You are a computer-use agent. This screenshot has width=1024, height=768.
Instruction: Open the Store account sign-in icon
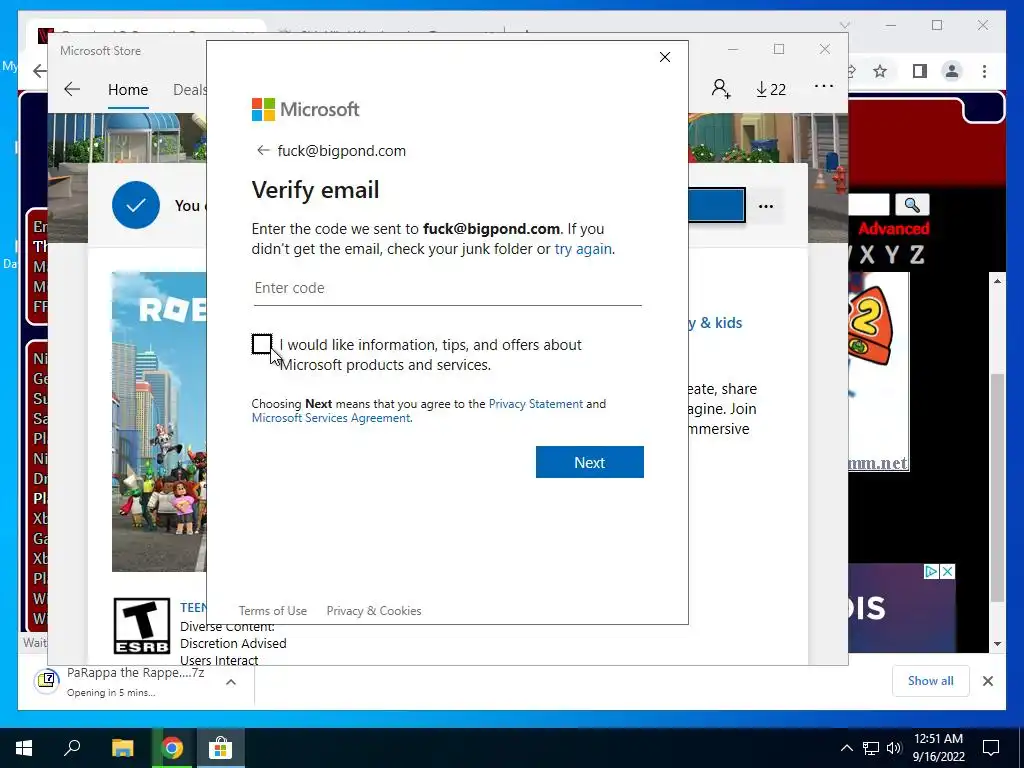[x=721, y=89]
